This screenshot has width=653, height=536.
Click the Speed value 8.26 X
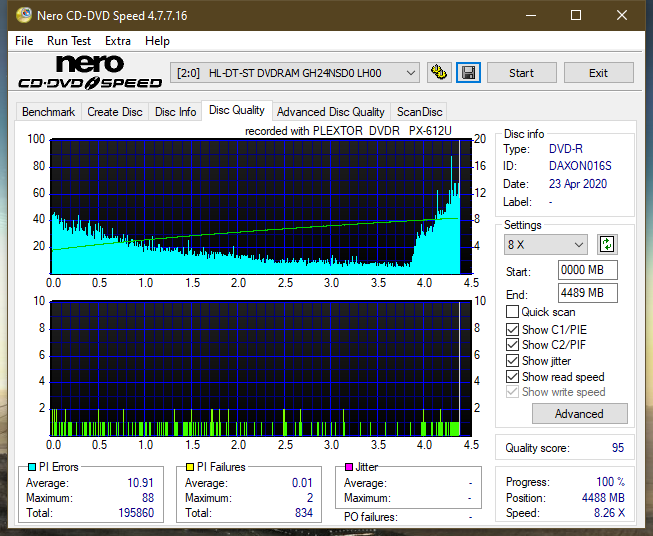tap(609, 513)
